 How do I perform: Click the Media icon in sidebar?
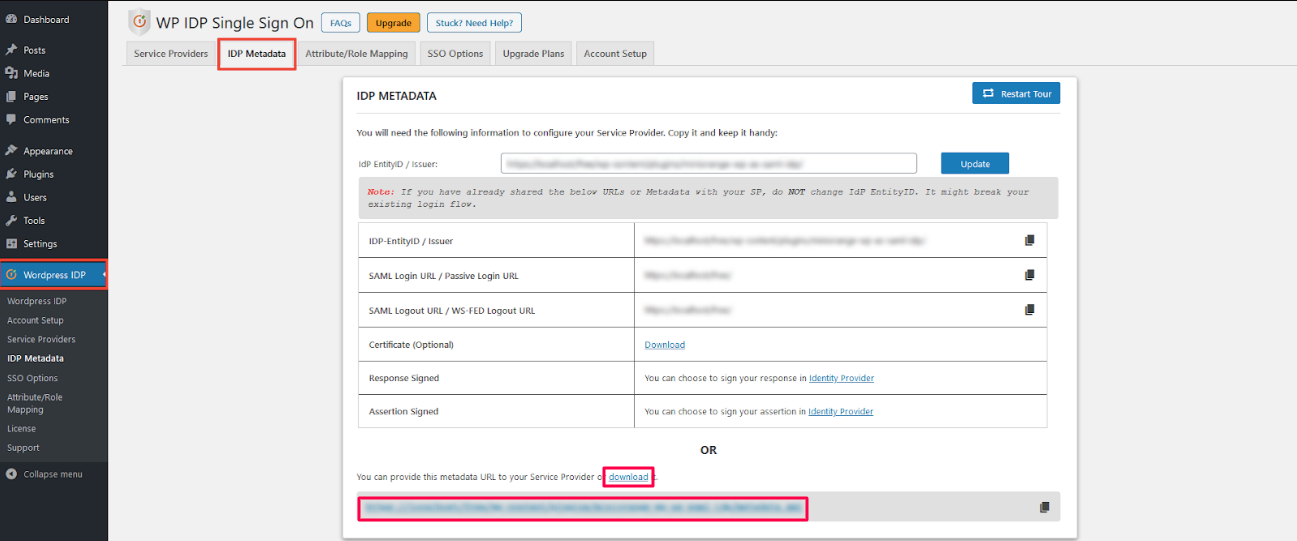click(11, 73)
